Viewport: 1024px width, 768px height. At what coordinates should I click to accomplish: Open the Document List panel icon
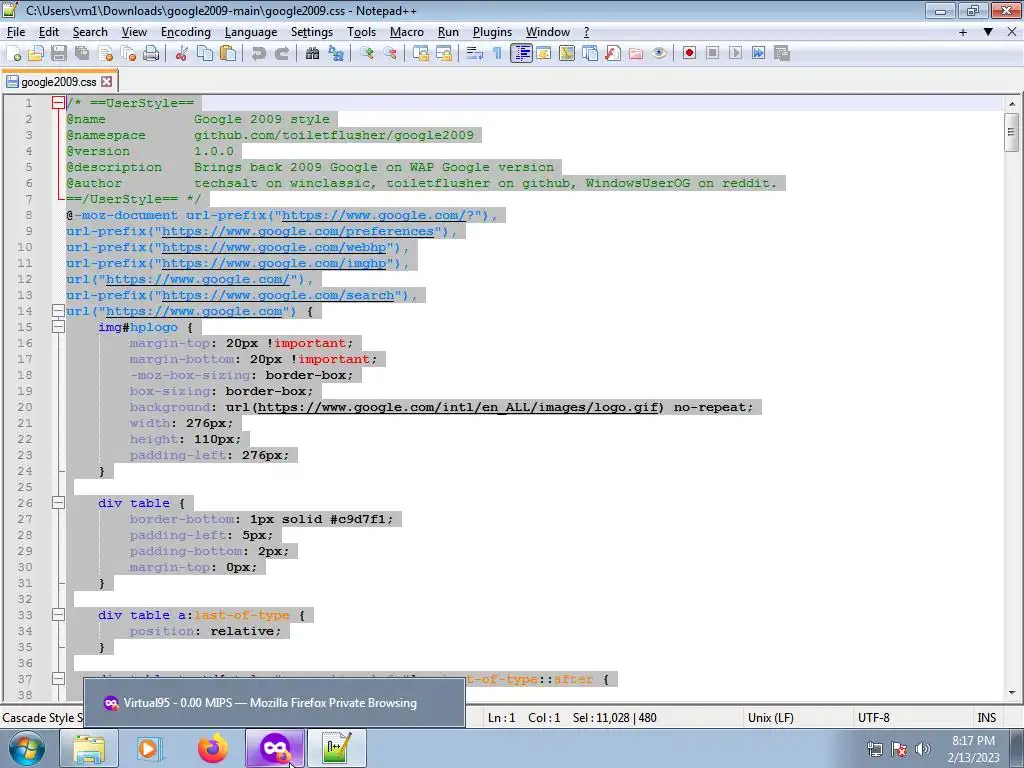tap(590, 54)
